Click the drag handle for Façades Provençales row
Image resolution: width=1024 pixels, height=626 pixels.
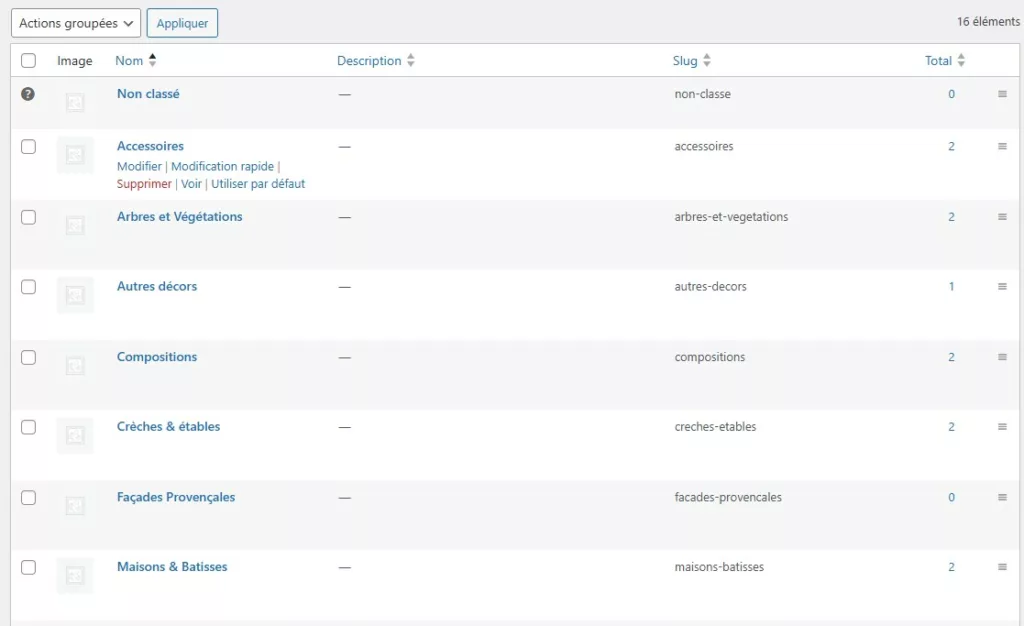click(x=1002, y=497)
